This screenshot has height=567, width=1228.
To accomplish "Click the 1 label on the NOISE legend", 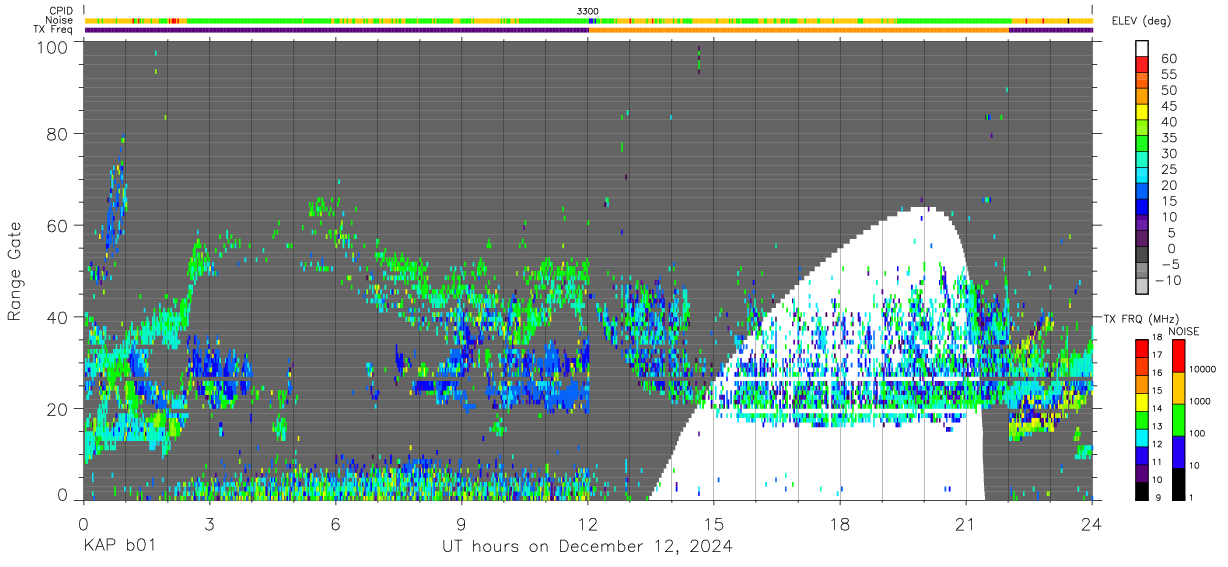I will point(1191,498).
